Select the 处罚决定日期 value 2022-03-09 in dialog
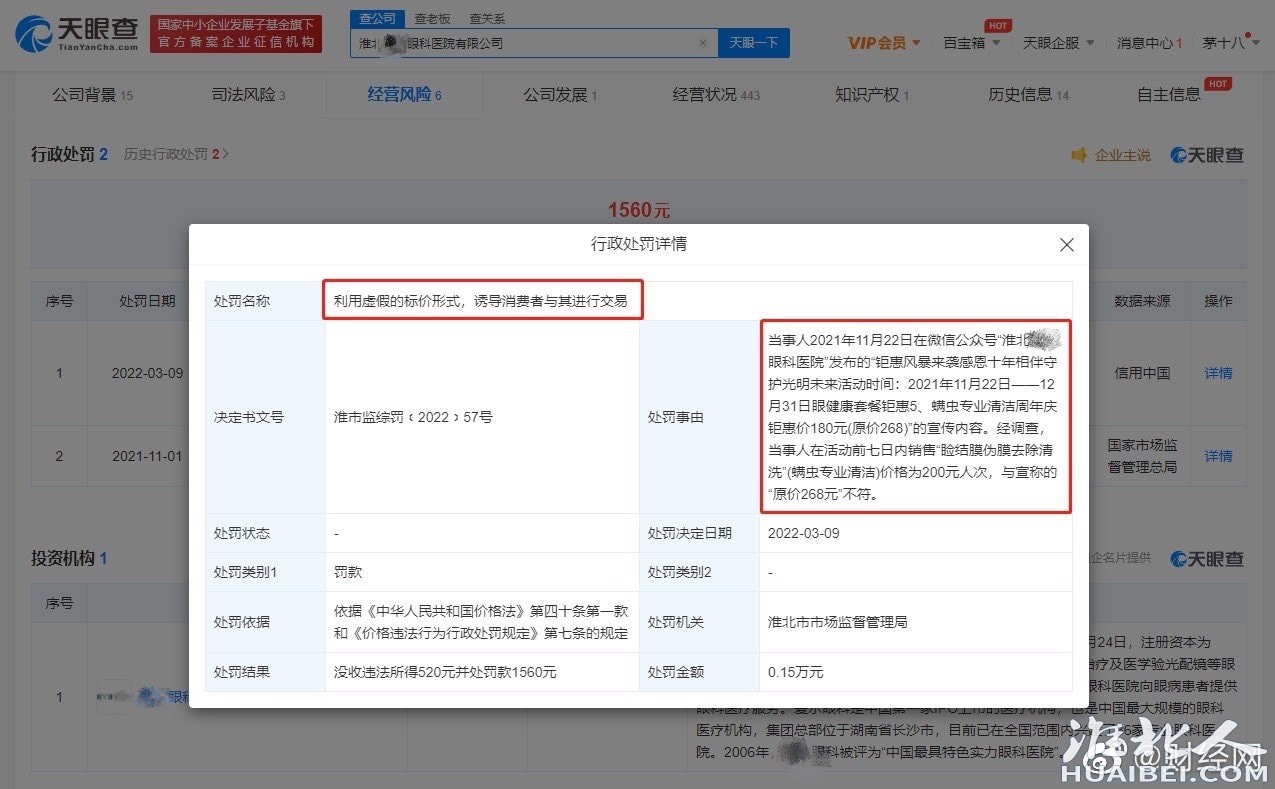1275x789 pixels. (803, 533)
